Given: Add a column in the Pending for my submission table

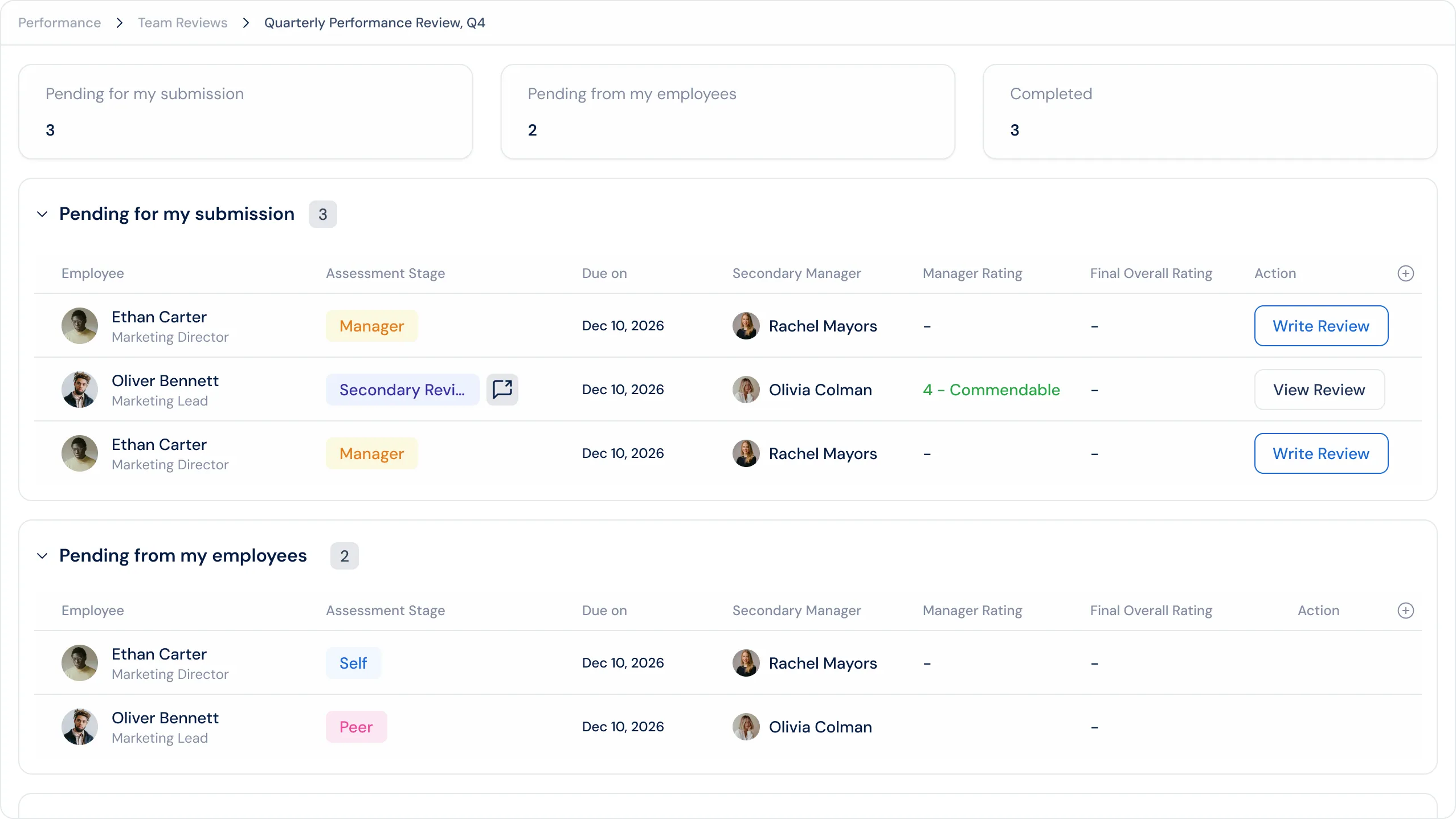Looking at the screenshot, I should click(1405, 273).
